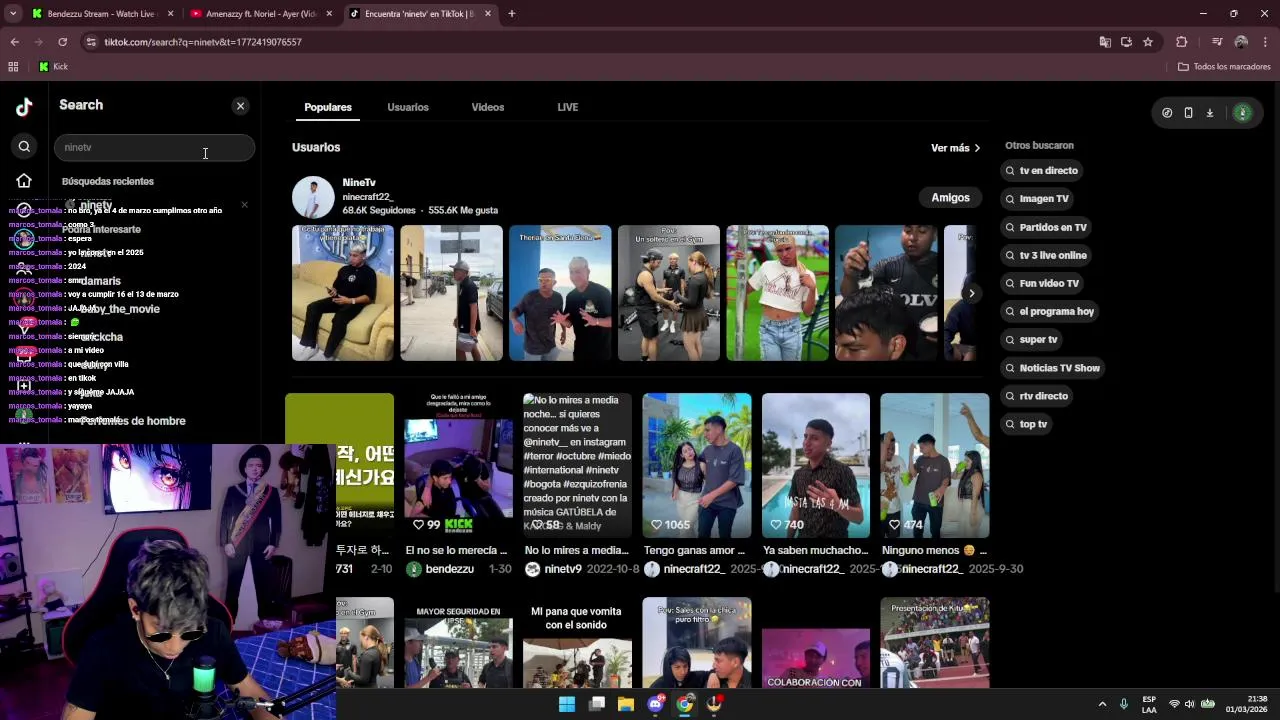
Task: Open 'Mi pana que vomita con el sonido' video
Action: pyautogui.click(x=577, y=643)
